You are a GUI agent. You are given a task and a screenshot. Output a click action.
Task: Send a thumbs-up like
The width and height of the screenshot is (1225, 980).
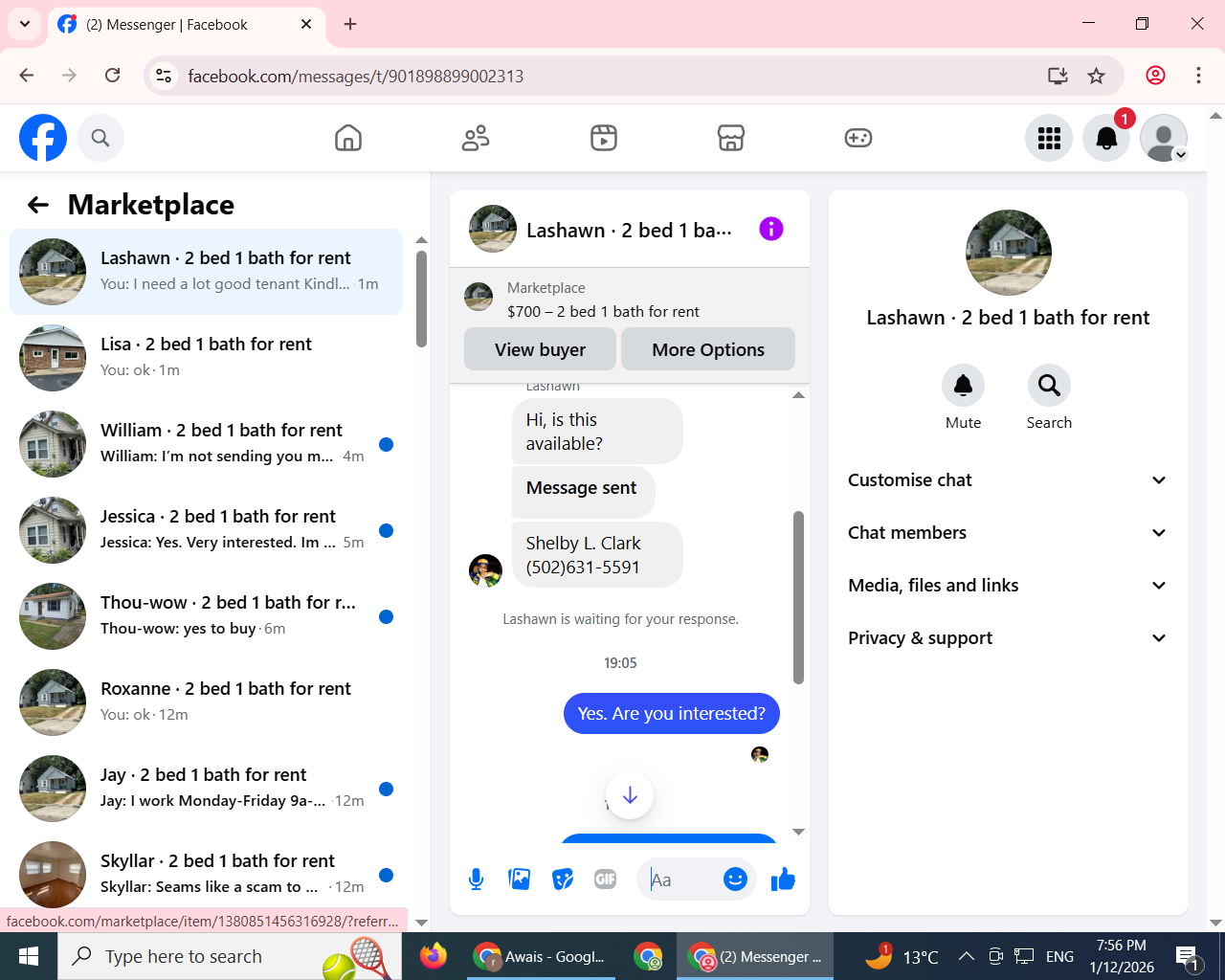tap(783, 879)
